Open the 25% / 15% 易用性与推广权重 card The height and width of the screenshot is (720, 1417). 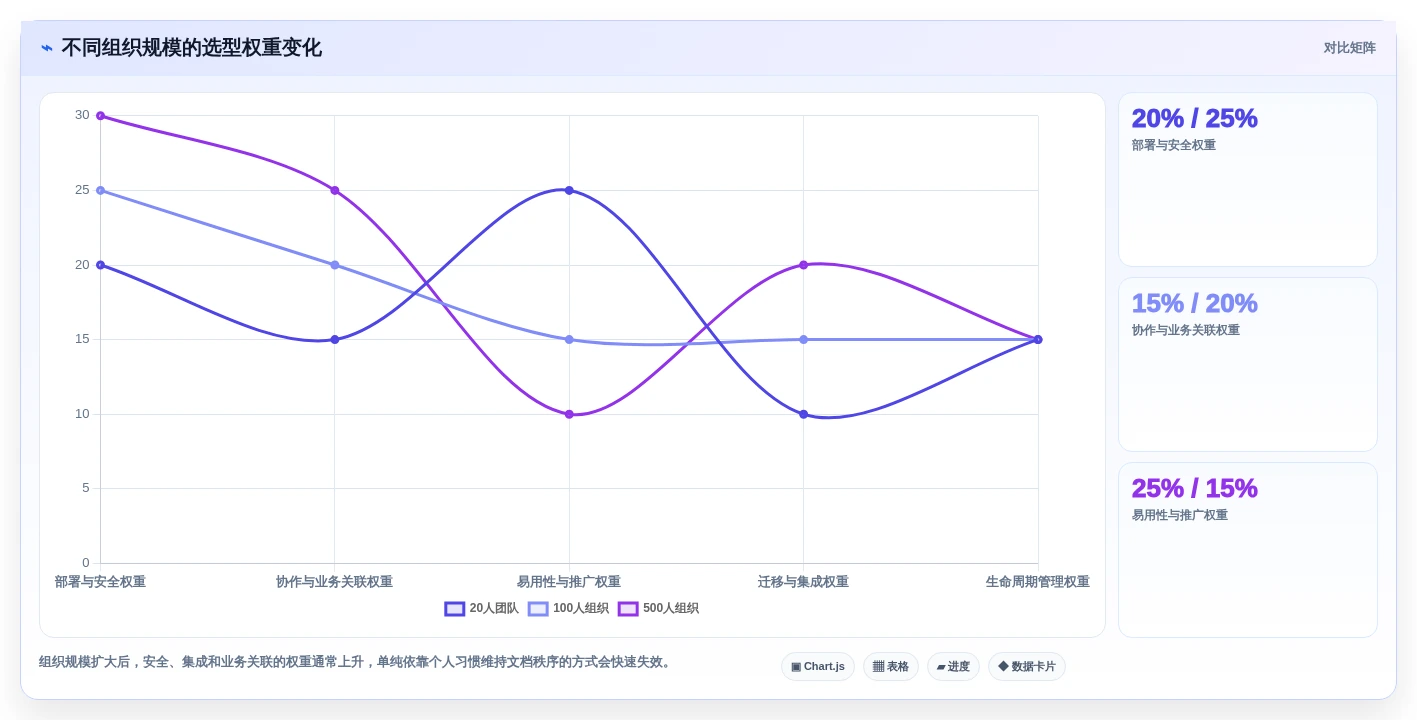tap(1248, 550)
